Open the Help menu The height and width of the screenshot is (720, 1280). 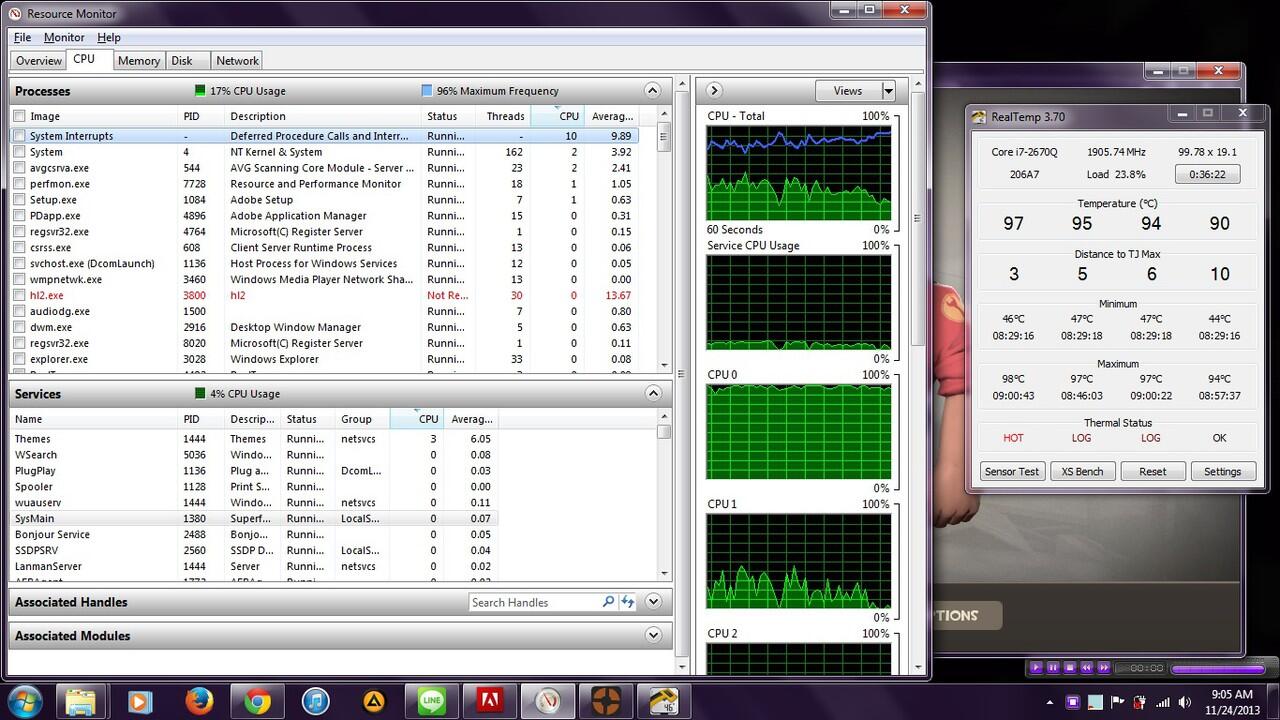point(109,38)
